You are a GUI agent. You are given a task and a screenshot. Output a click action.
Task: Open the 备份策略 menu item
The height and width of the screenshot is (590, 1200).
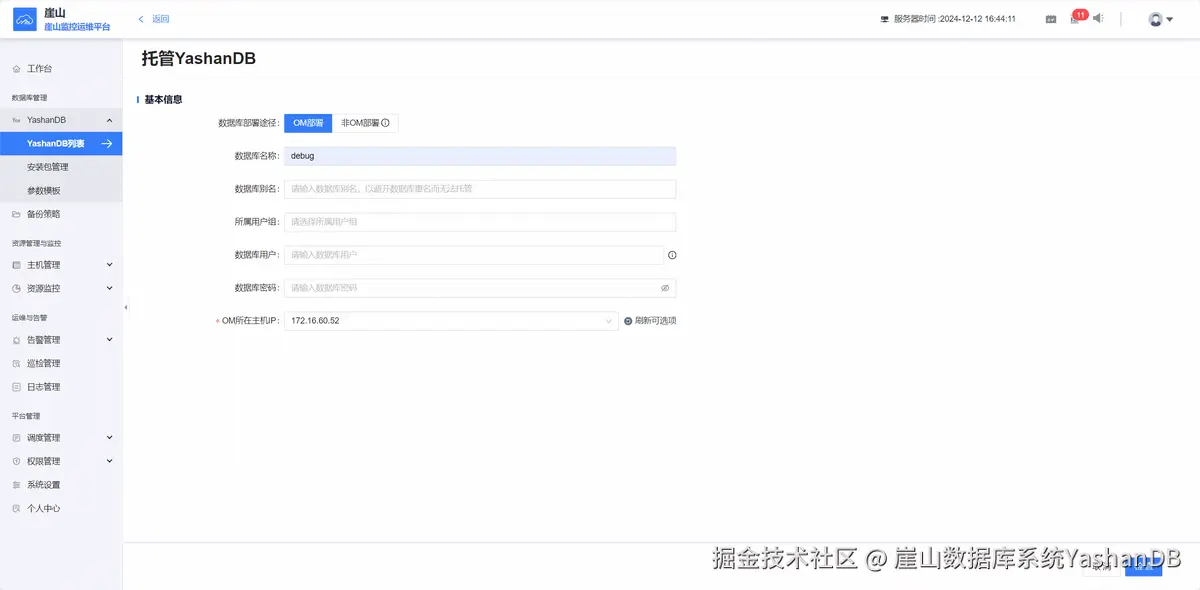coord(61,214)
